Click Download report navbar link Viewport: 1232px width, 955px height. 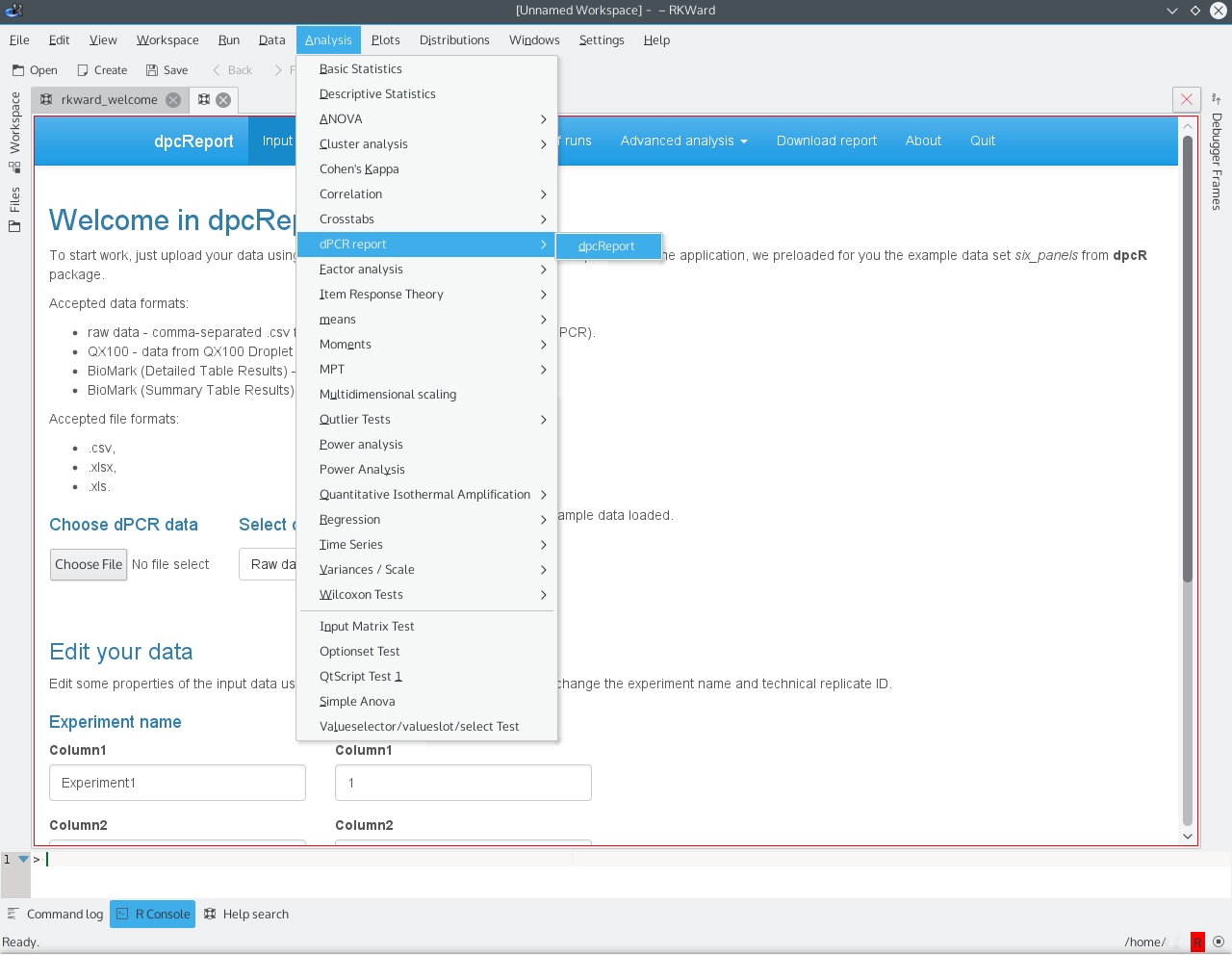click(x=827, y=141)
